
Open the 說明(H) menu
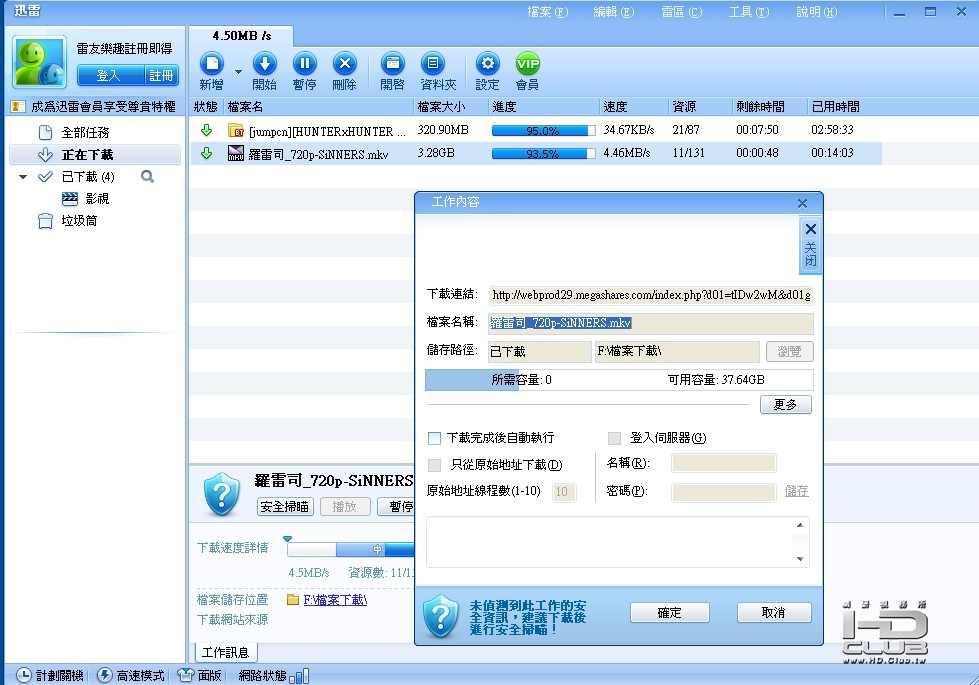(x=817, y=12)
